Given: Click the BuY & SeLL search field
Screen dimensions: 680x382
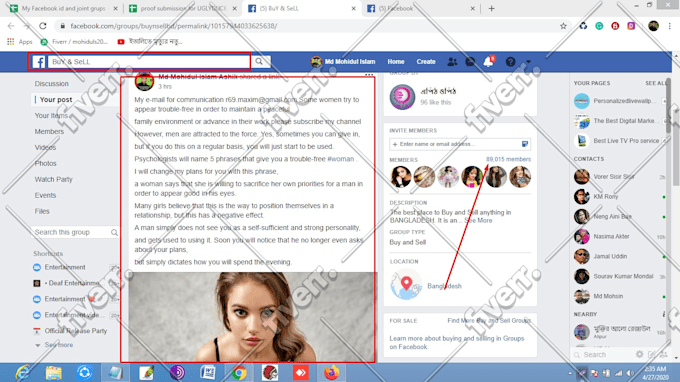Looking at the screenshot, I should [x=149, y=62].
